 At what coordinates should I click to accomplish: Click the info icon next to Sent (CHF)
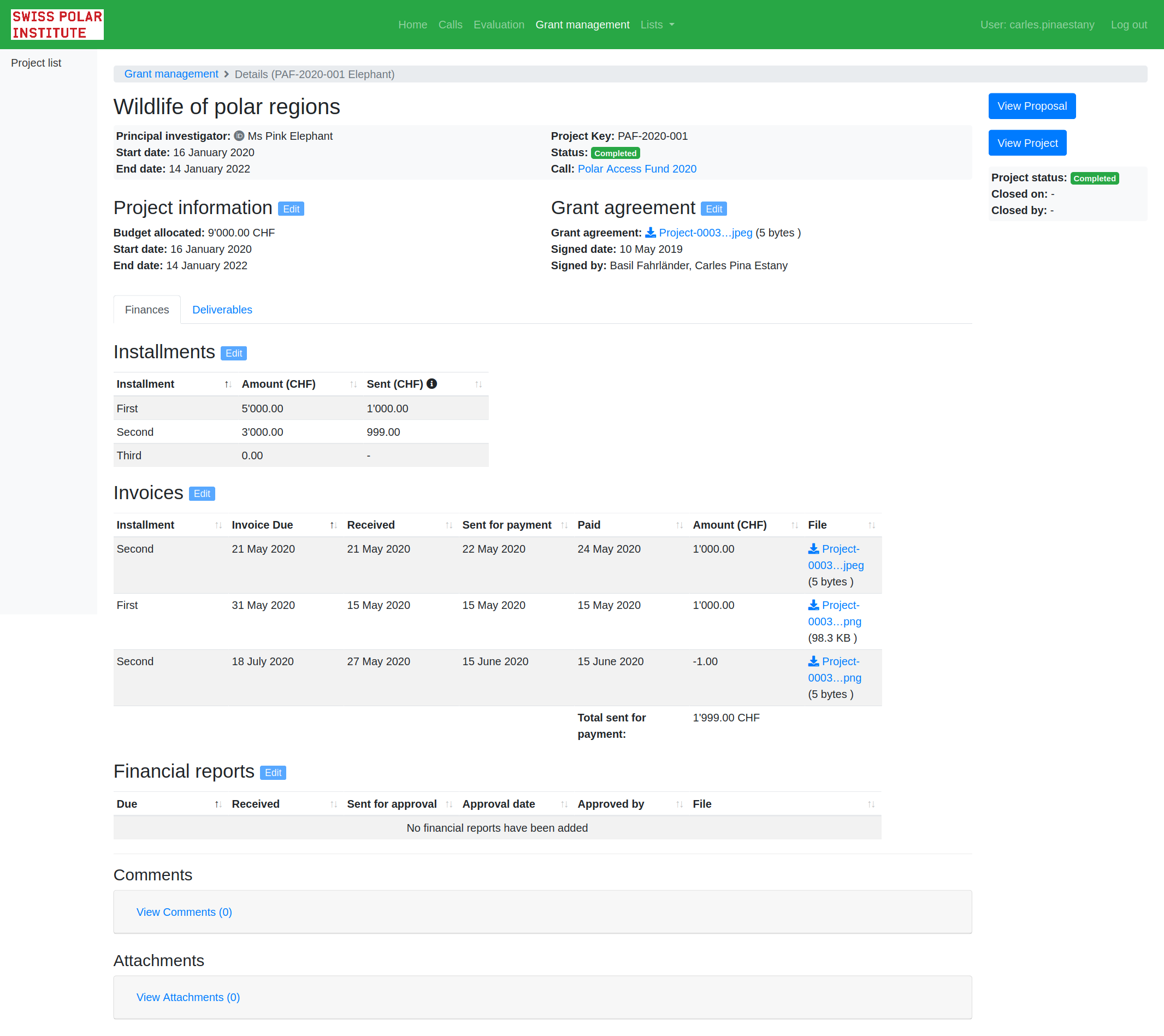(432, 384)
